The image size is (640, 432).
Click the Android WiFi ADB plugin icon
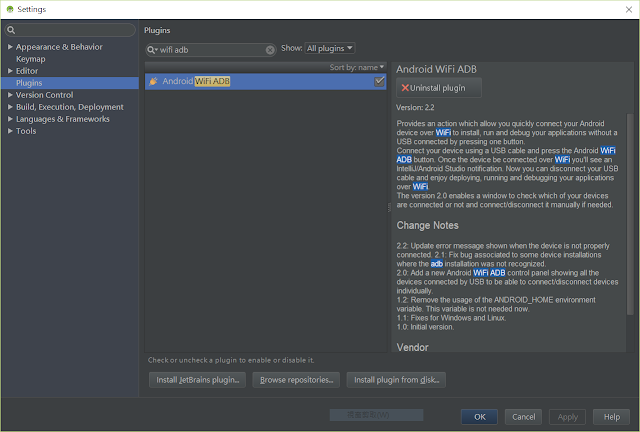[153, 81]
